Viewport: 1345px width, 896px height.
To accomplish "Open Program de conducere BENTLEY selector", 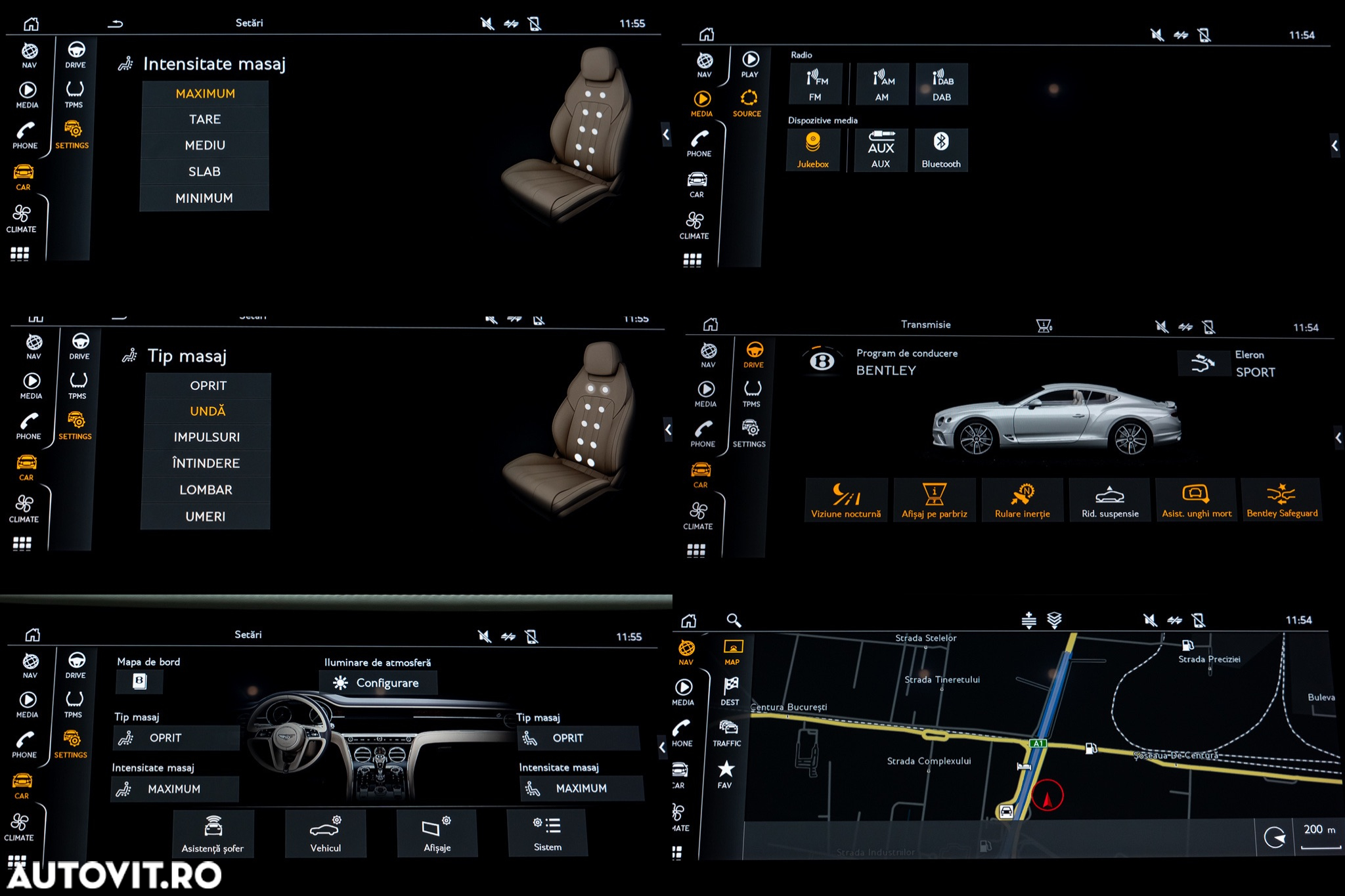I will tap(880, 362).
